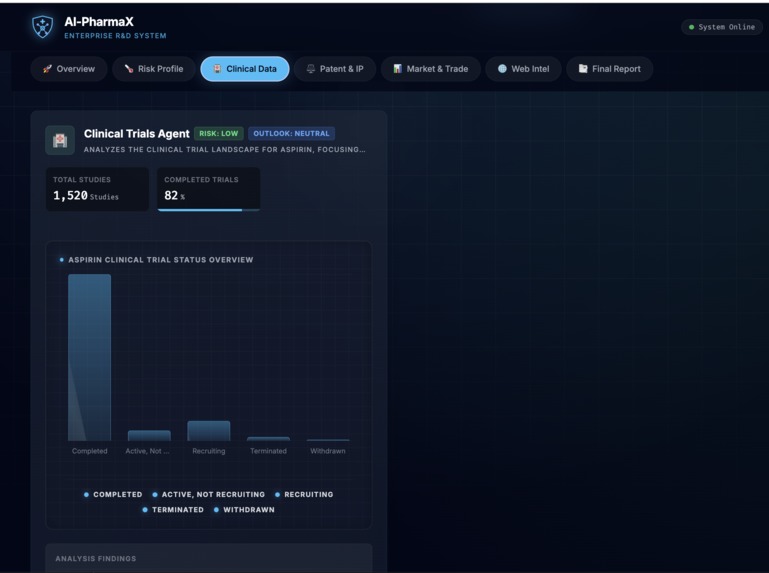Toggle the ACTIVE, NOT RECRUITING legend item
The height and width of the screenshot is (573, 769).
pos(208,495)
